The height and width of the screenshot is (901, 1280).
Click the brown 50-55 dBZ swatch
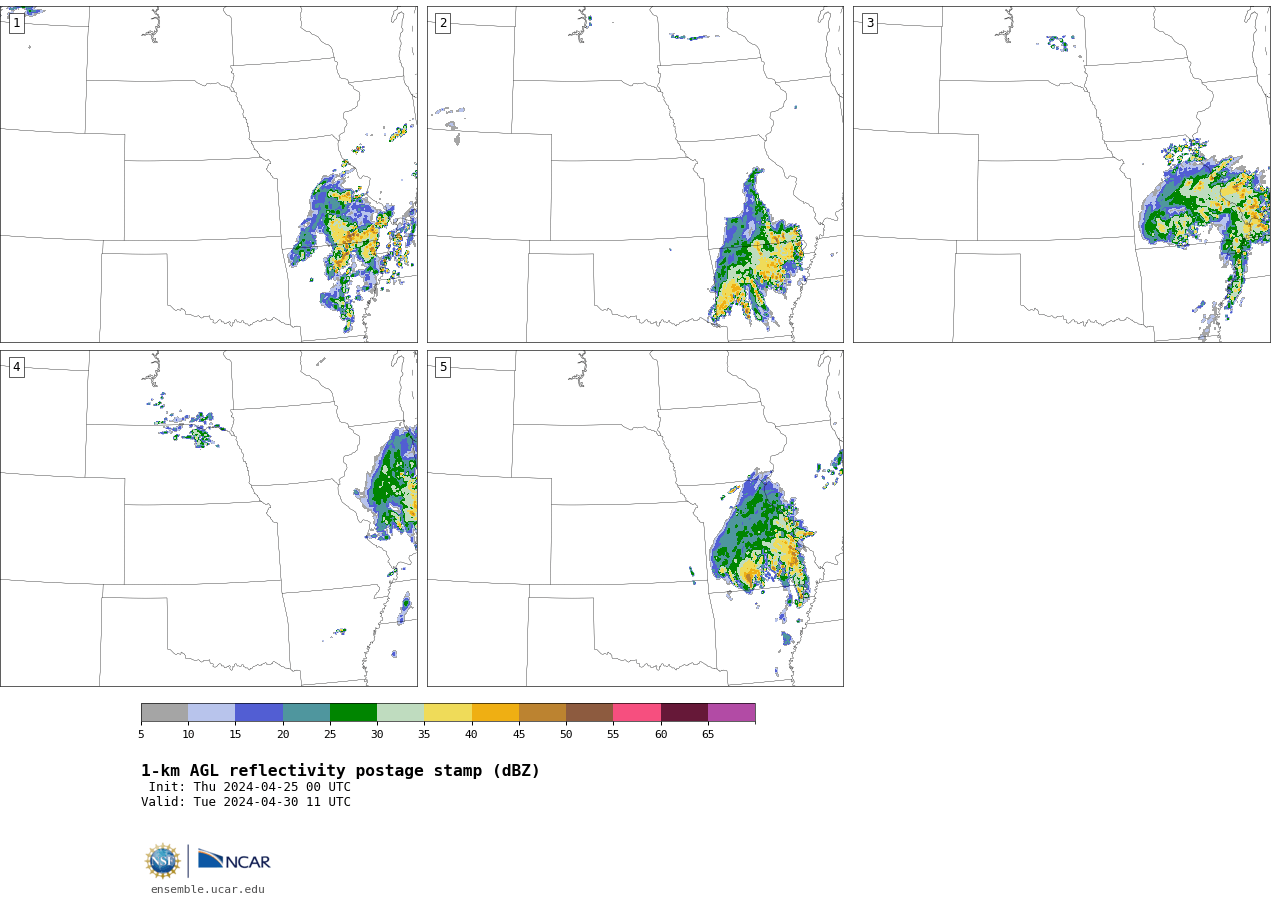tap(589, 713)
